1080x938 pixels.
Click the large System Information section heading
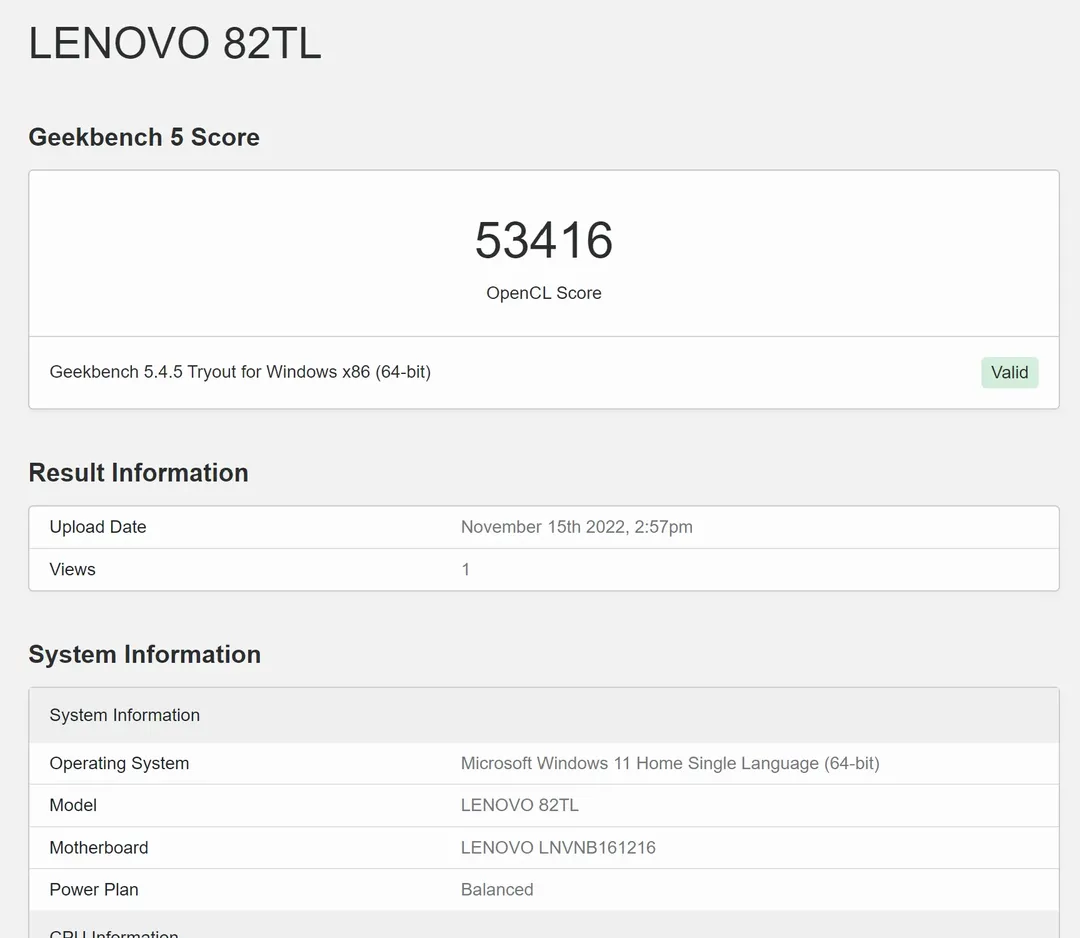click(144, 654)
